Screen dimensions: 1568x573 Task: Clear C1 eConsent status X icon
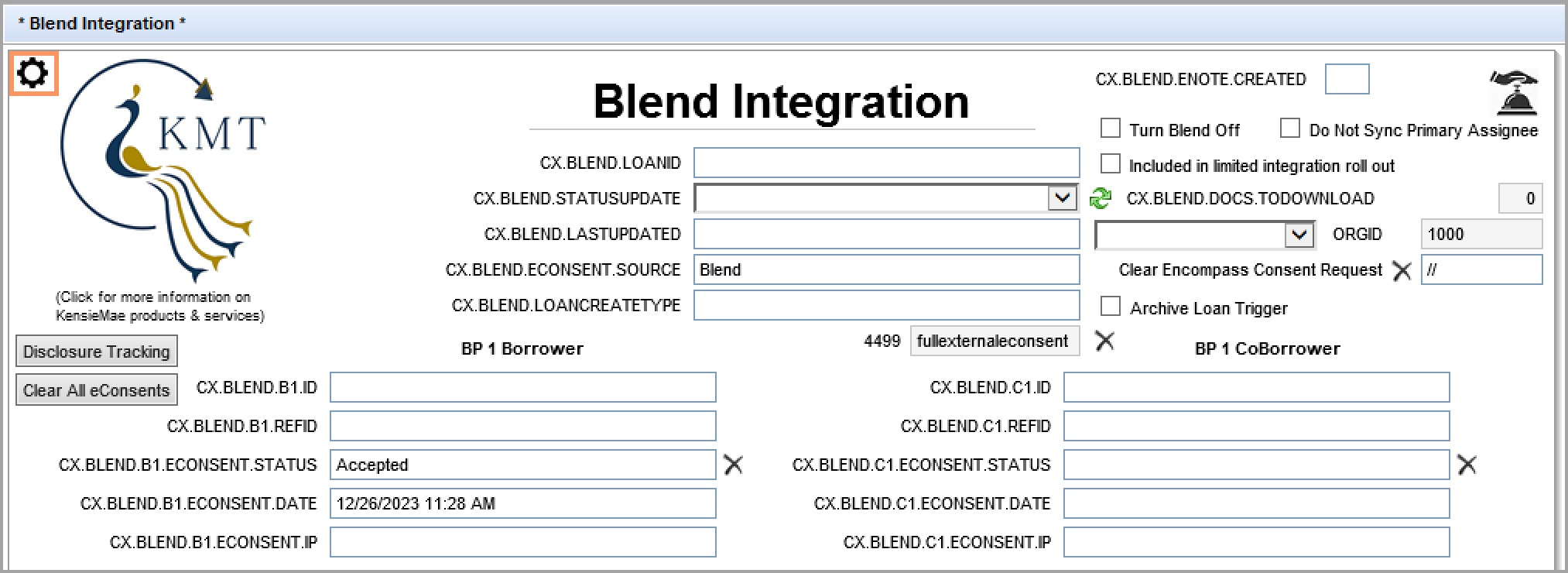[x=1467, y=465]
